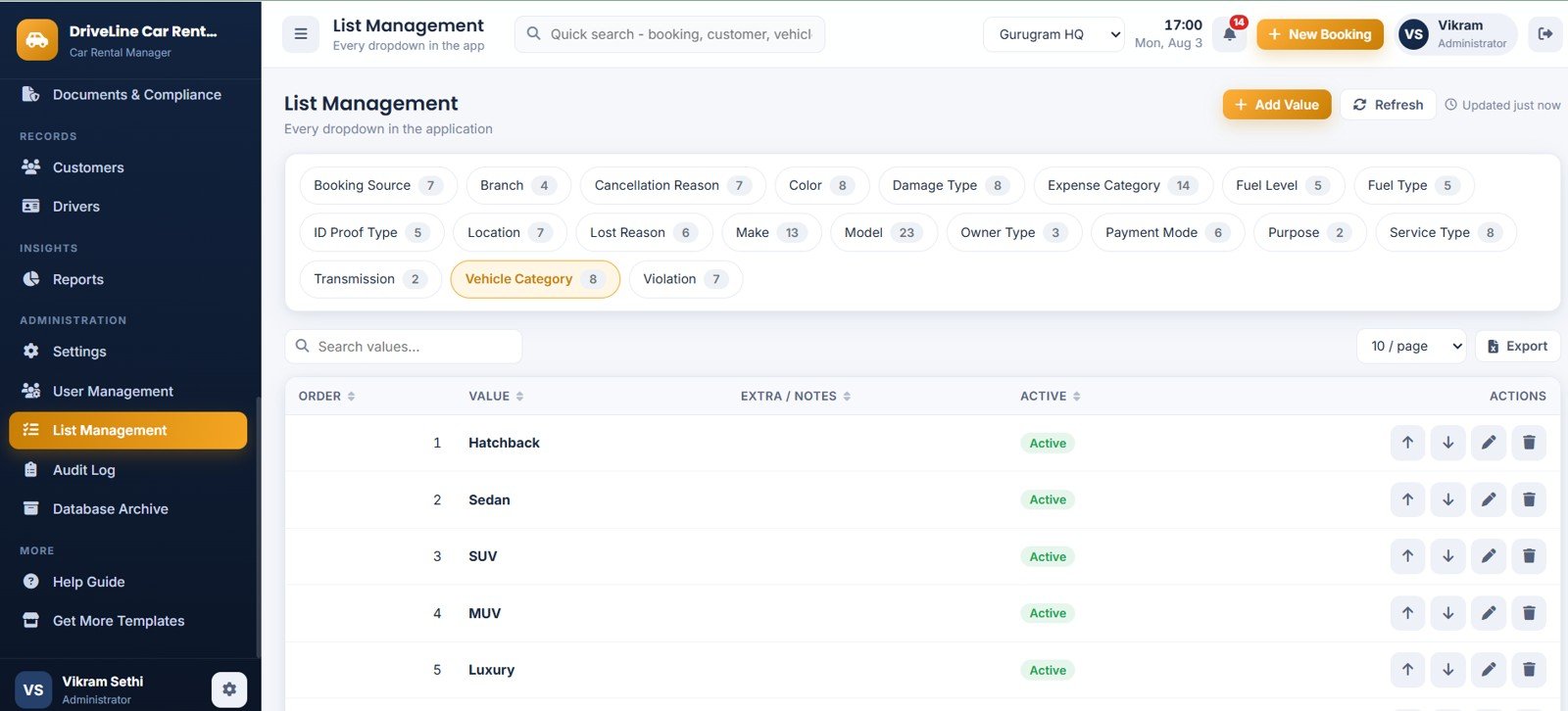1568x711 pixels.
Task: Open the 10 / page dropdown
Action: pos(1411,346)
